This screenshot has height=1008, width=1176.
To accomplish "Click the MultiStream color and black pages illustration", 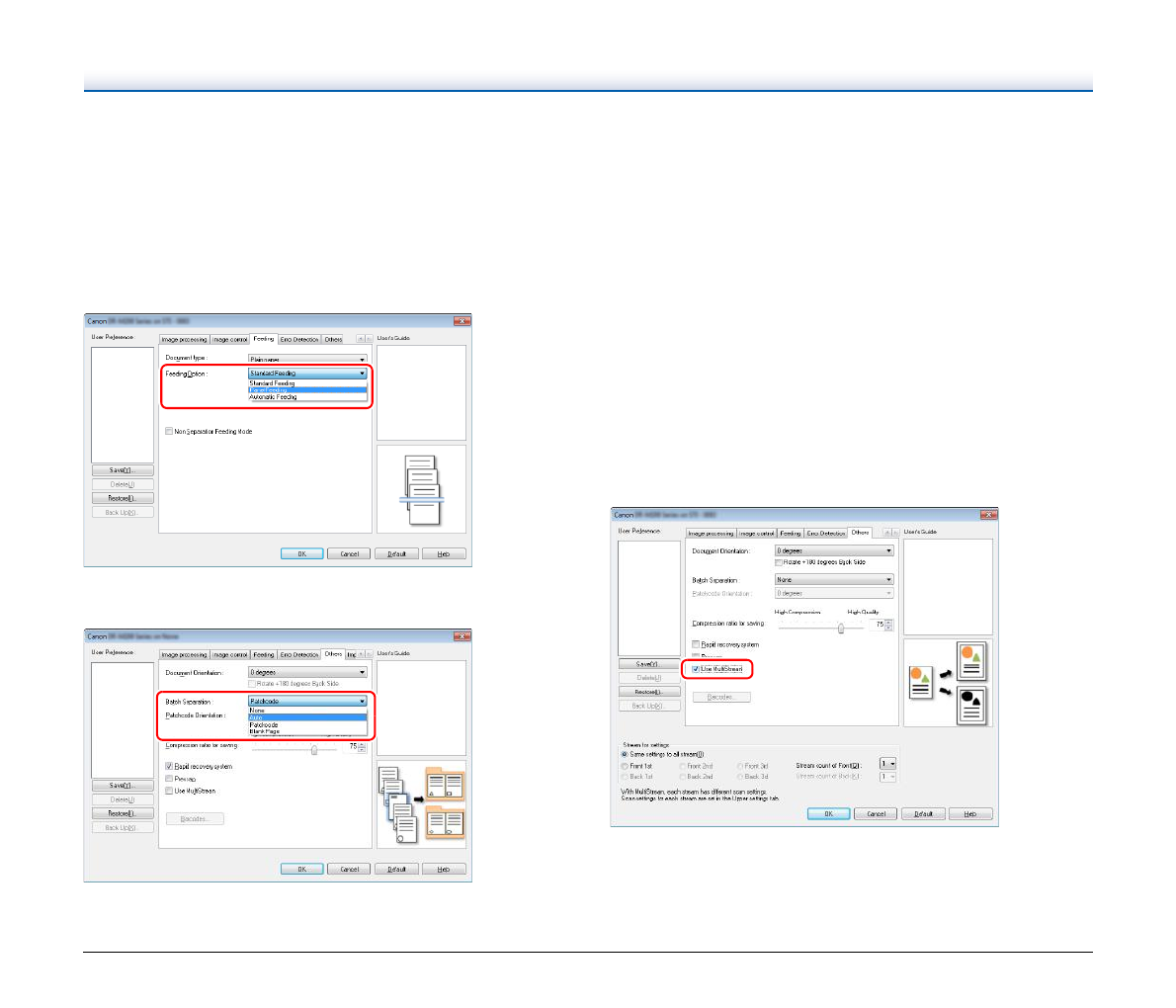I will 947,683.
